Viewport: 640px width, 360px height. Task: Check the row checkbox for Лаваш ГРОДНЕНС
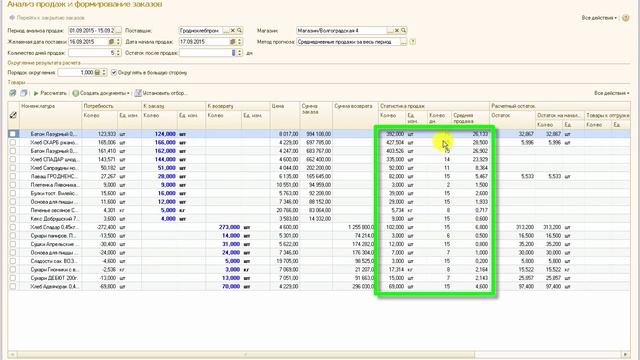coord(13,176)
